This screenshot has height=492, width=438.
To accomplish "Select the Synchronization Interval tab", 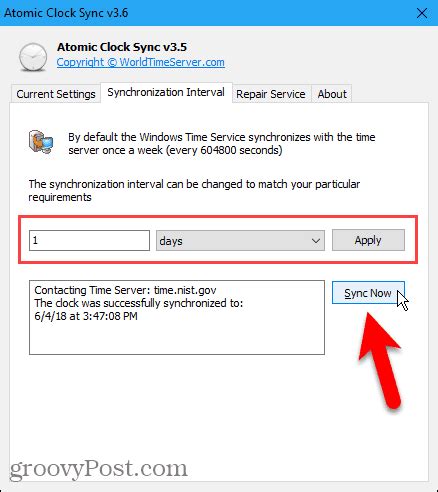I will coord(166,92).
